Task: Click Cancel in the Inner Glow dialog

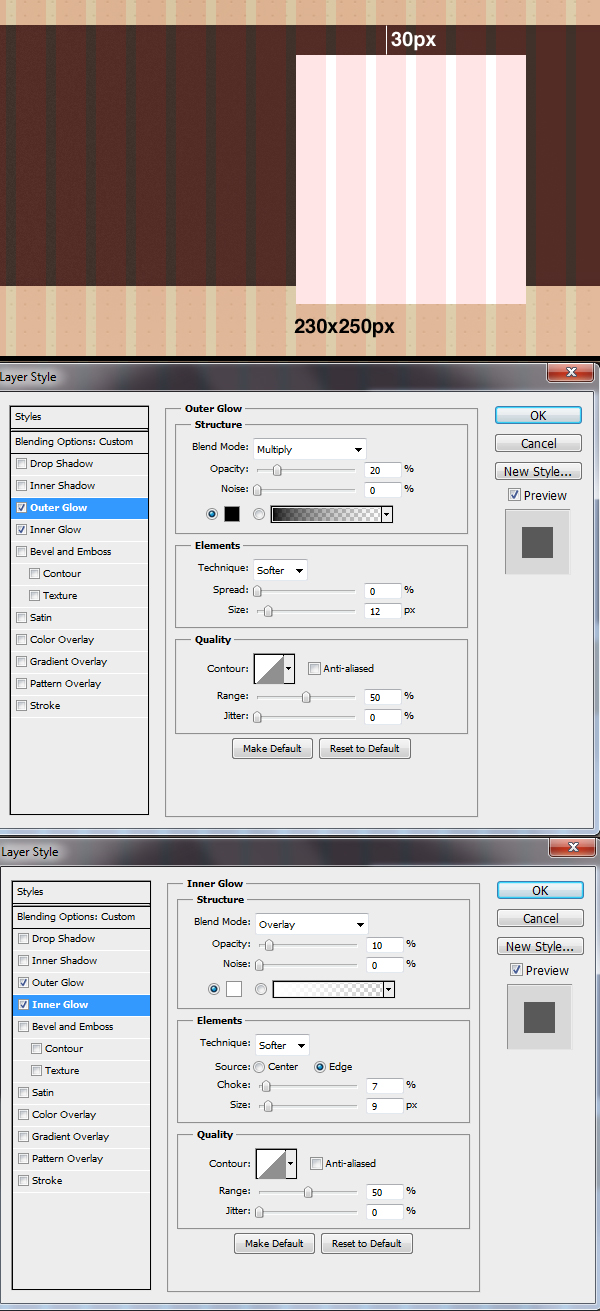Action: click(x=540, y=918)
